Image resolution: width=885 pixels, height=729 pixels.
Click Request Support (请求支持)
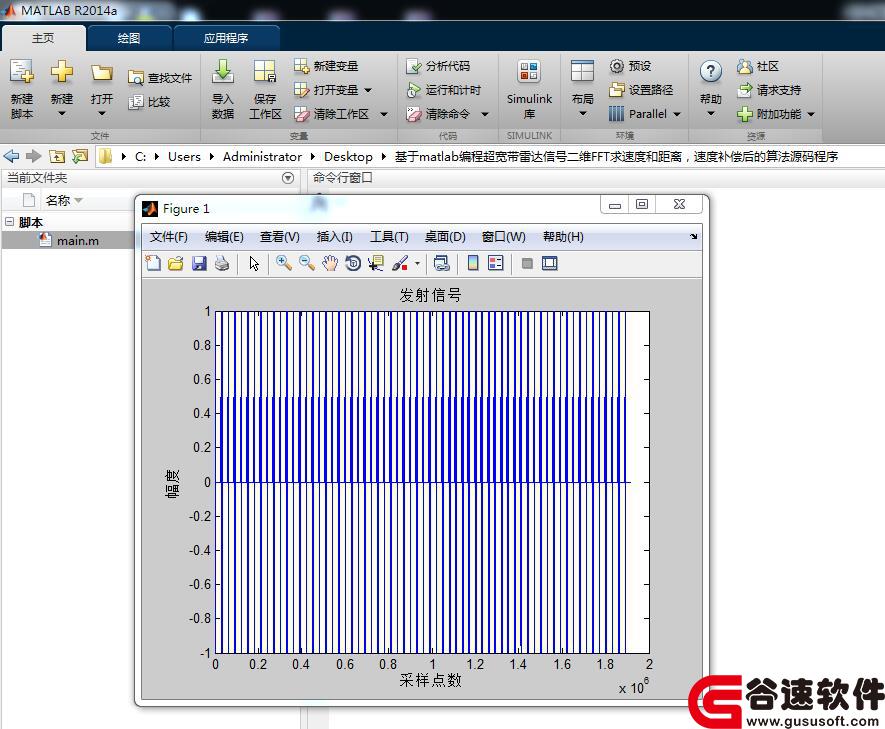tap(769, 90)
